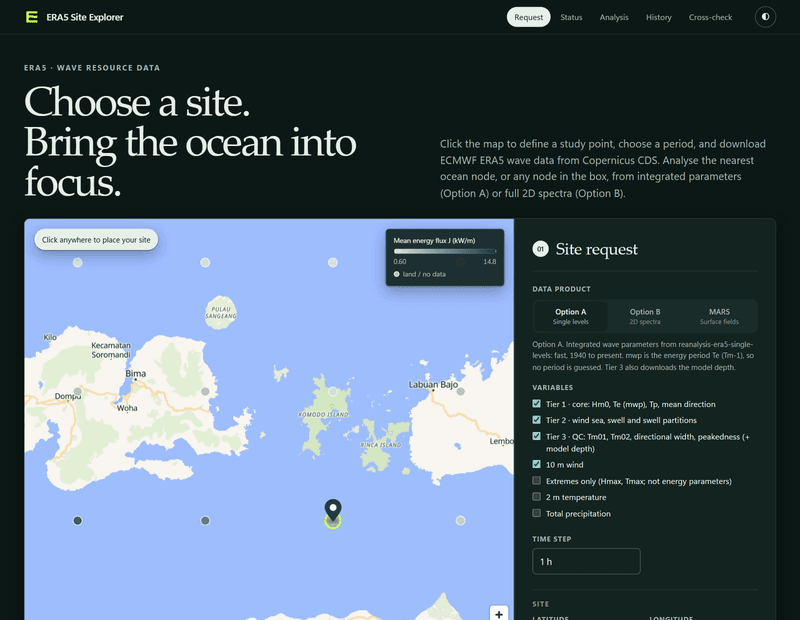The width and height of the screenshot is (800, 620).
Task: Zoom in with the map plus button
Action: click(498, 614)
